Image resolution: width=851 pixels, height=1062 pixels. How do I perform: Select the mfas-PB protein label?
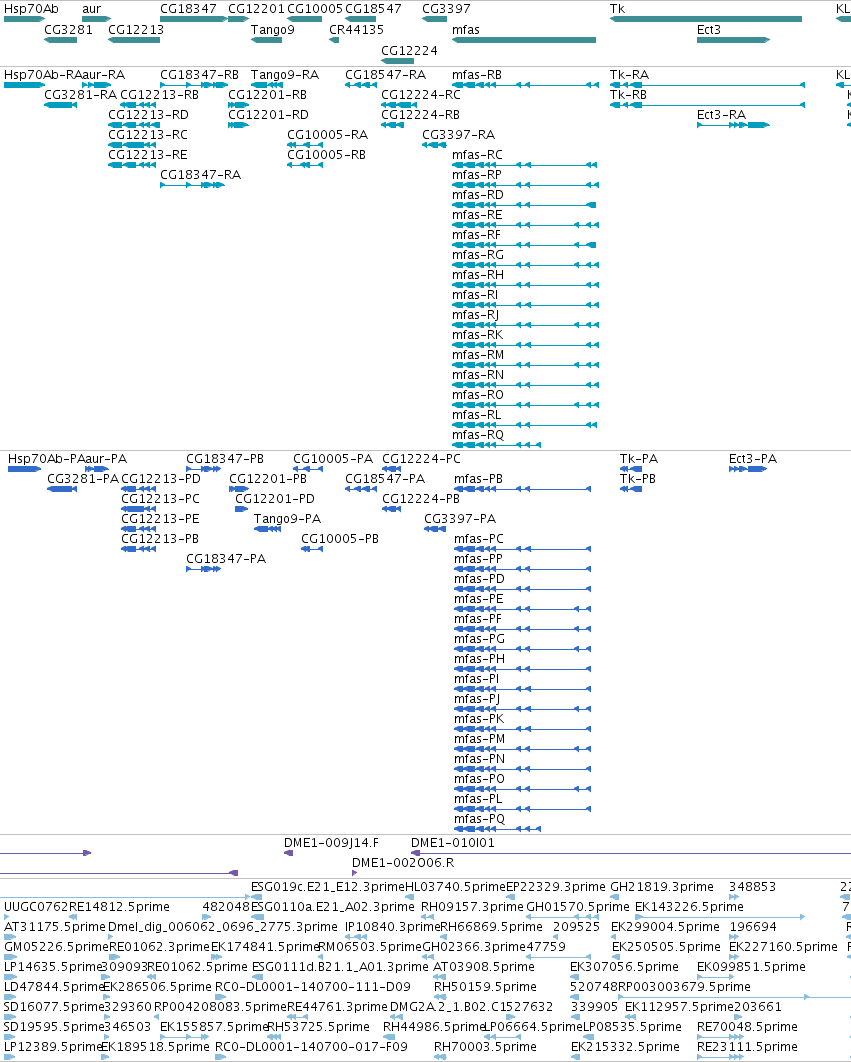click(478, 479)
